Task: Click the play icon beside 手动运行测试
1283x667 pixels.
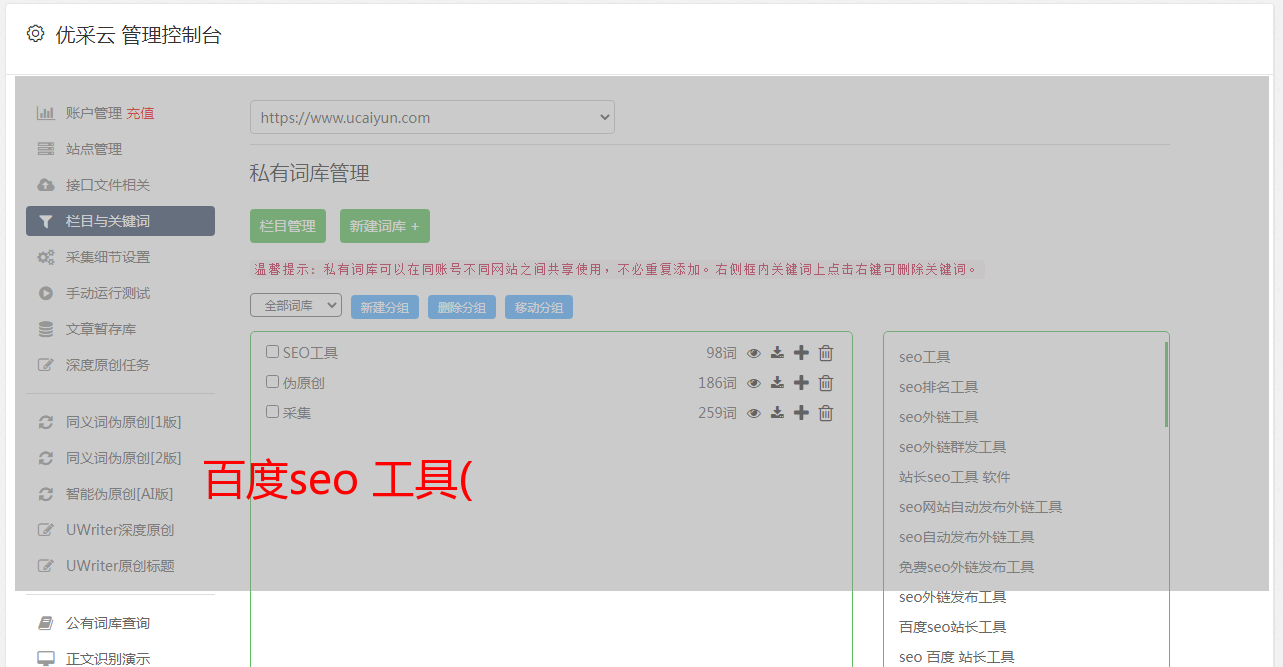Action: coord(46,293)
